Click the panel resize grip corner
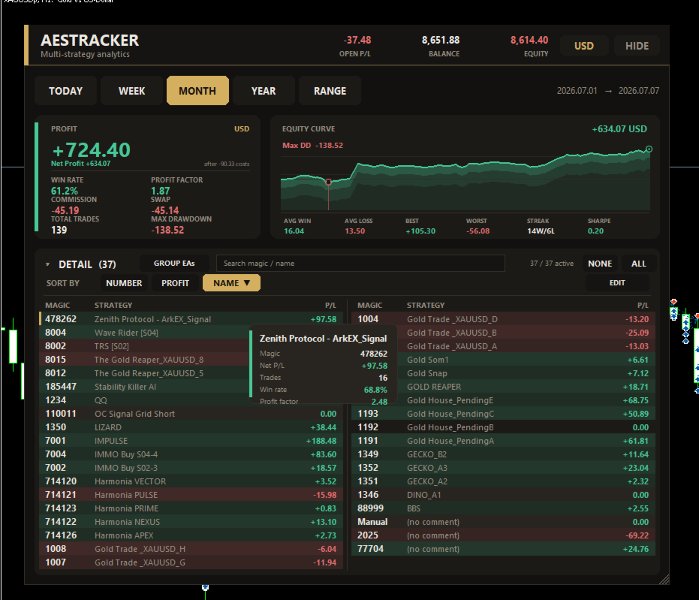Viewport: 699px width, 600px height. 664,579
